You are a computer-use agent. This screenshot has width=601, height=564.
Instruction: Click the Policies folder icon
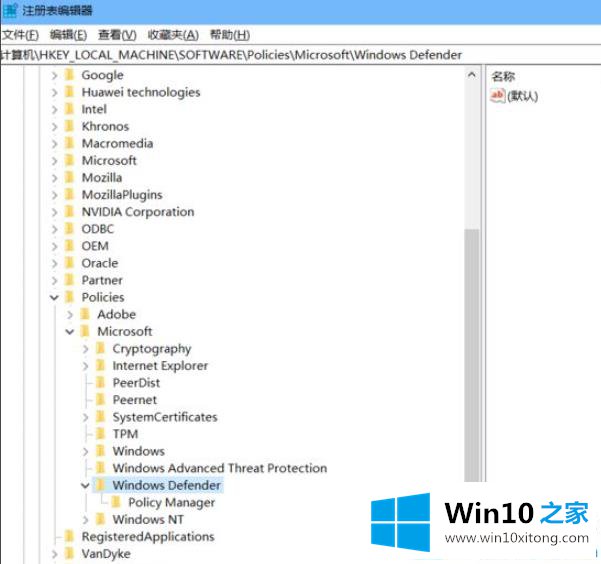[69, 297]
